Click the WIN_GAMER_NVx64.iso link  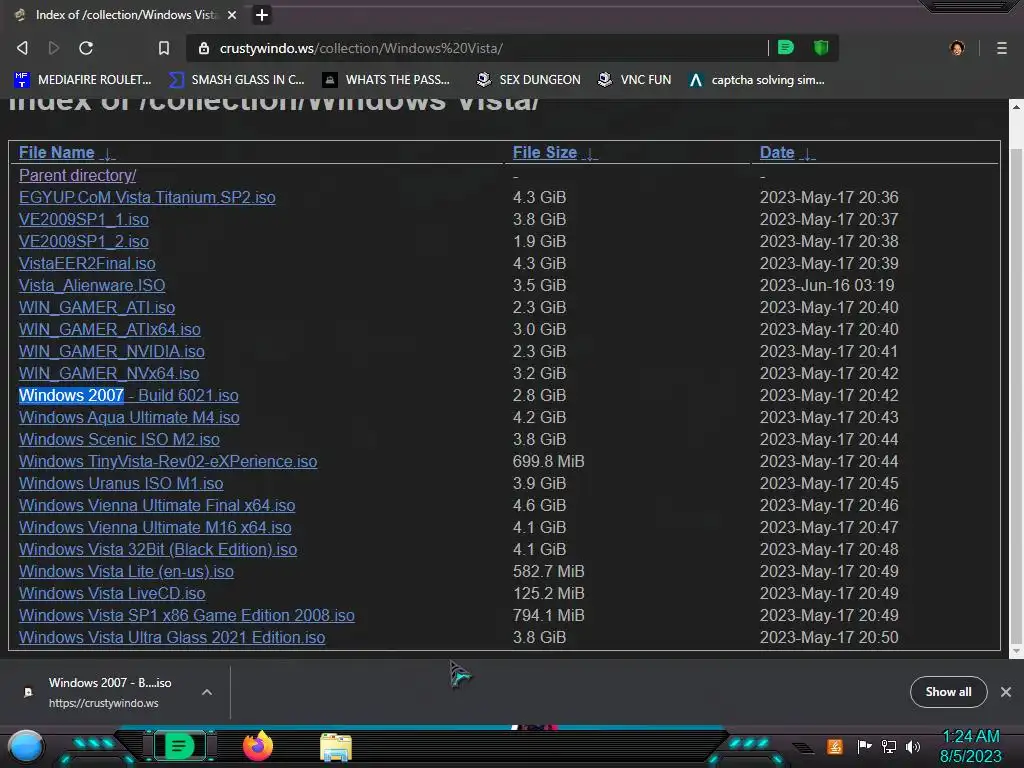tap(109, 374)
